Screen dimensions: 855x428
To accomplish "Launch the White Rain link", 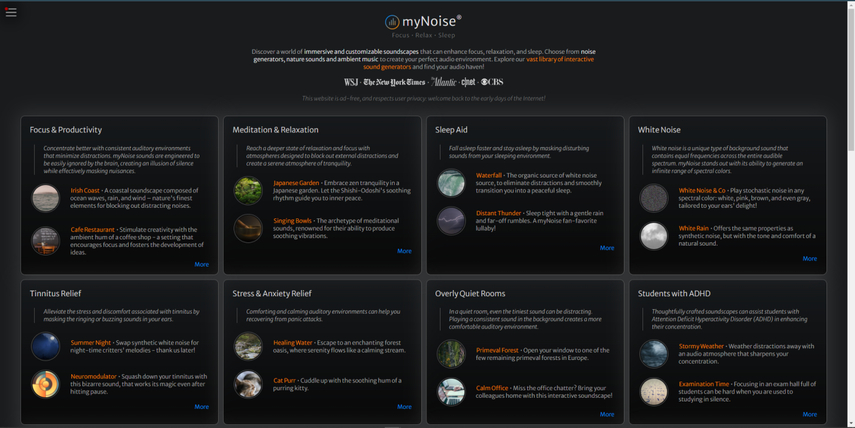I will [694, 228].
